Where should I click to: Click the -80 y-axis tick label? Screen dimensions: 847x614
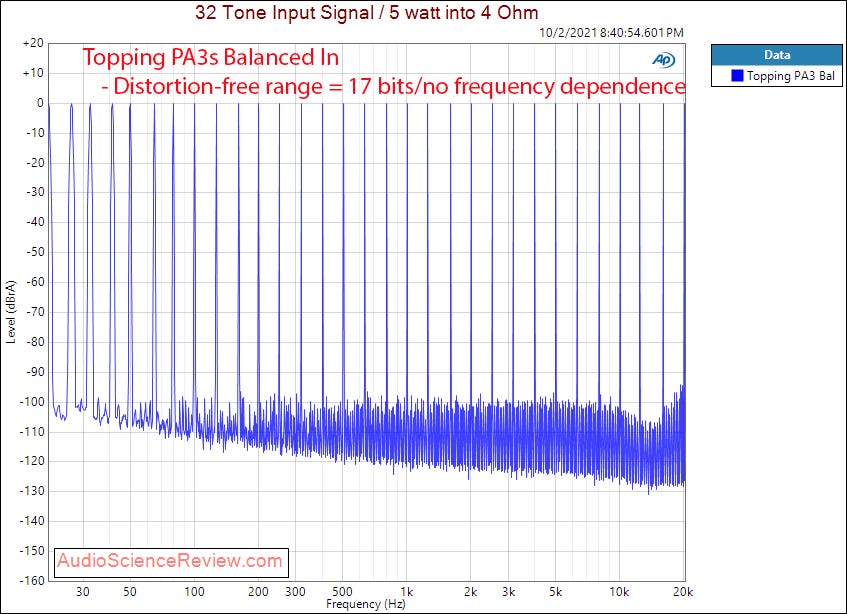(35, 342)
